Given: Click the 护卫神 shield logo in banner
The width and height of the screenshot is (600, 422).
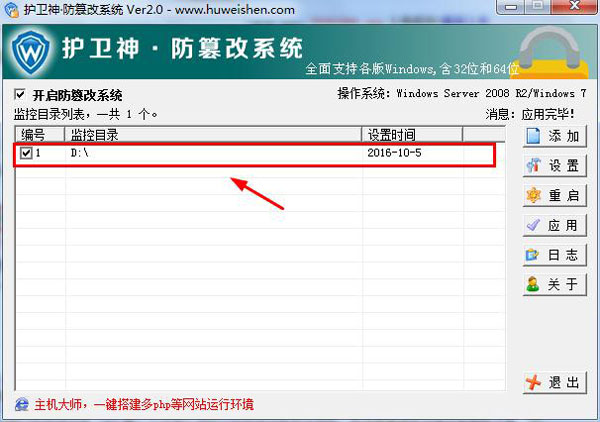Looking at the screenshot, I should [x=30, y=51].
